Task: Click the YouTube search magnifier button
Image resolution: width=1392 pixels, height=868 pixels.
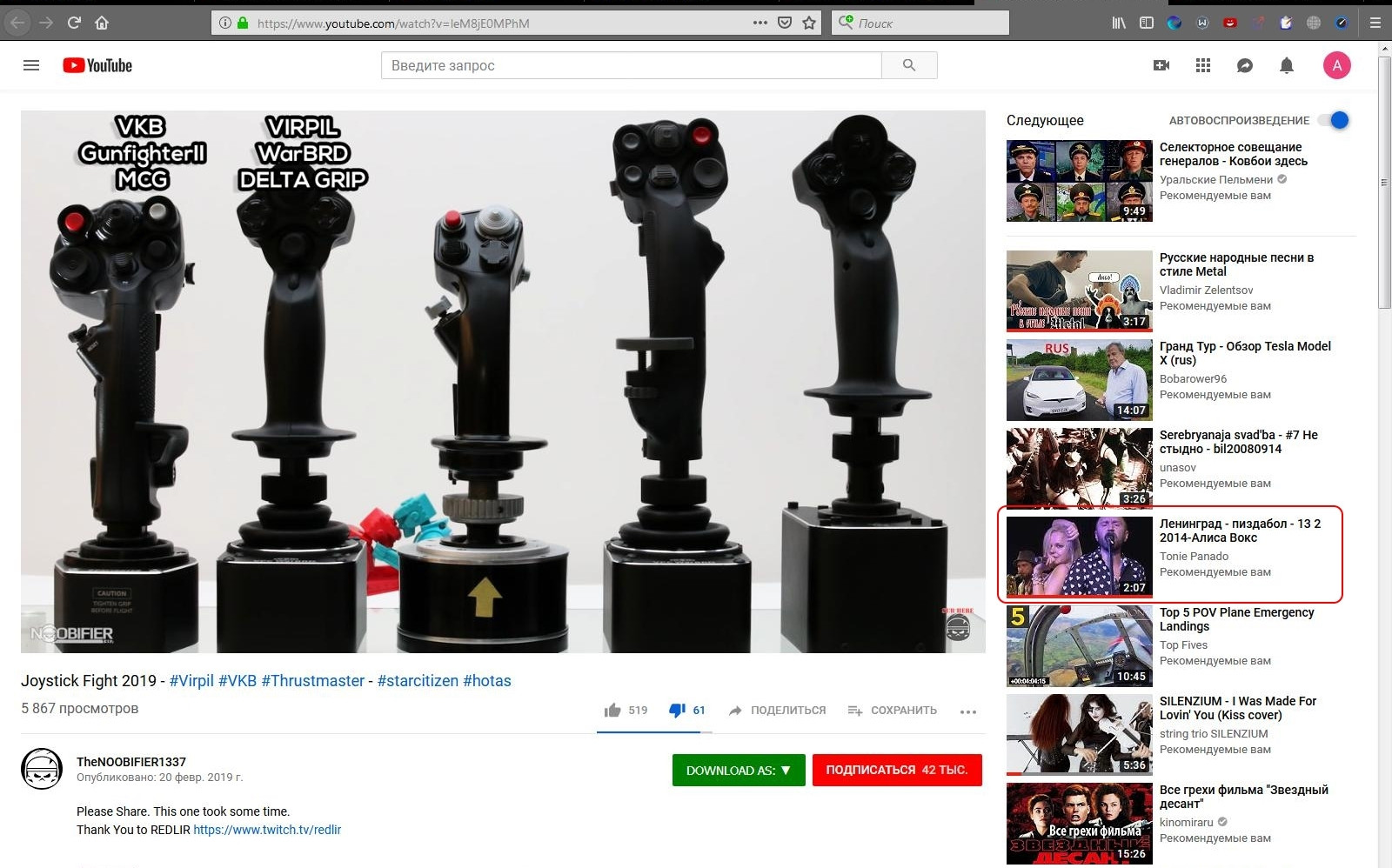Action: click(909, 65)
